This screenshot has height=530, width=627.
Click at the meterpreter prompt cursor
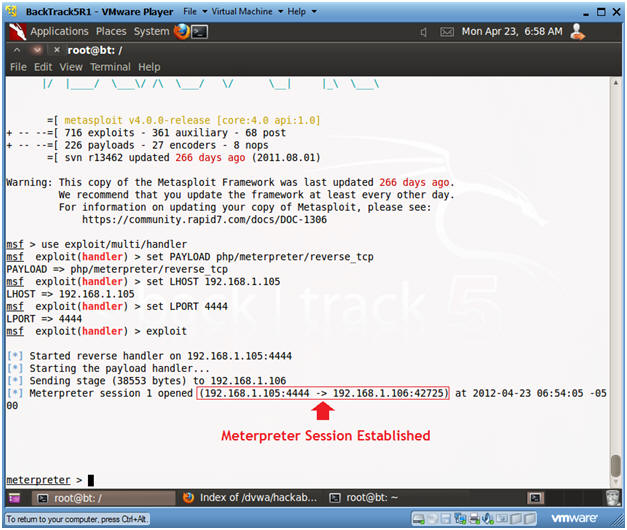click(x=91, y=480)
